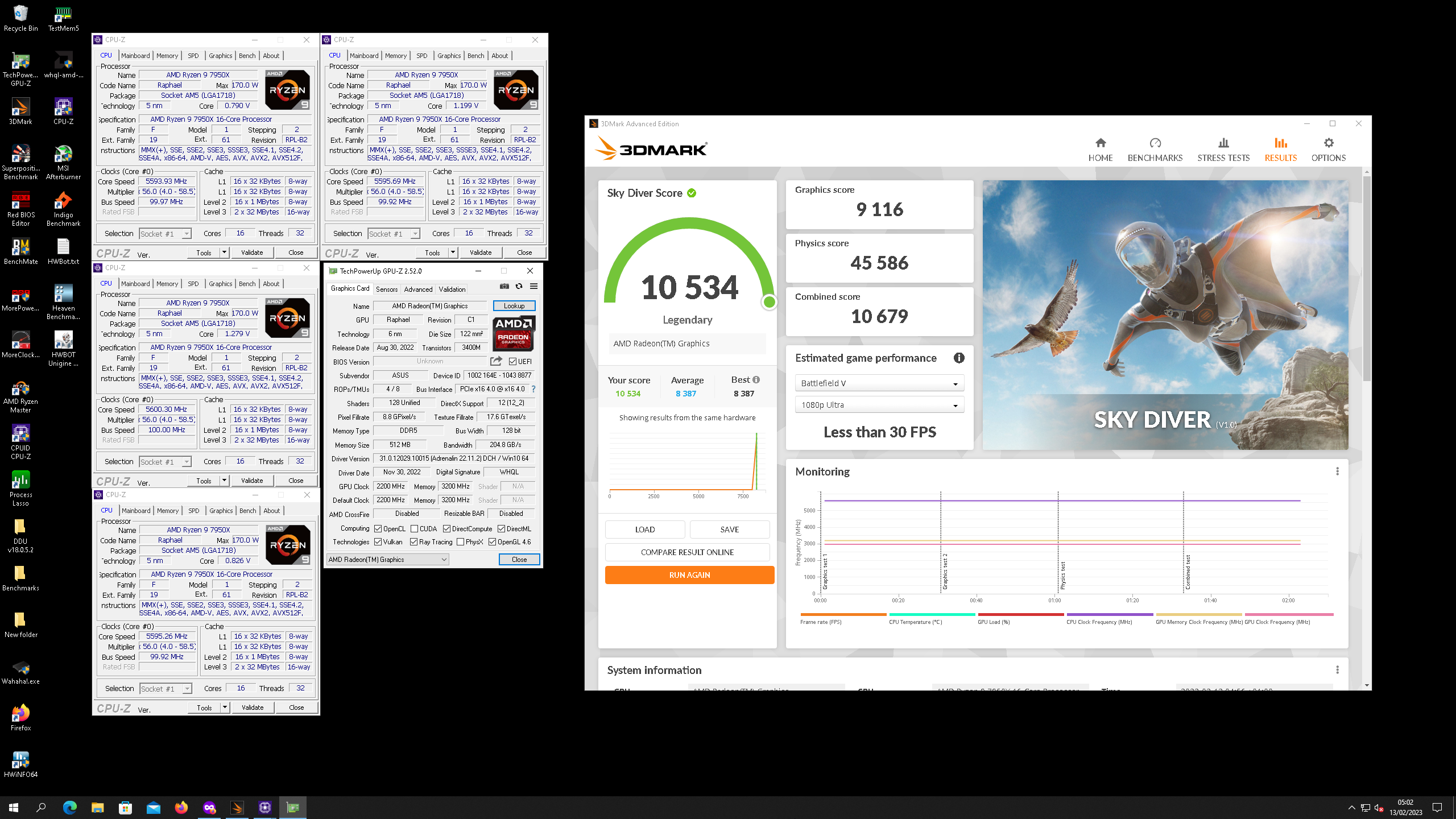
Task: Switch to Sensors tab in GPU-Z
Action: [387, 289]
